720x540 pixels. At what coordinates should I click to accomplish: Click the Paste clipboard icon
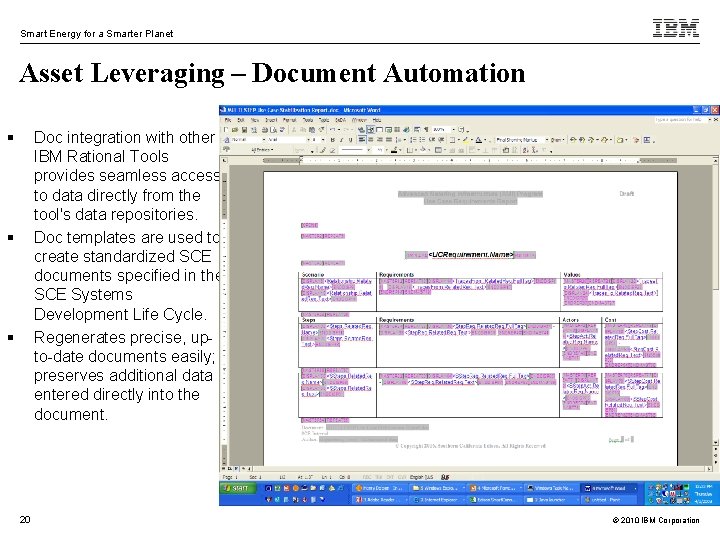pos(312,130)
